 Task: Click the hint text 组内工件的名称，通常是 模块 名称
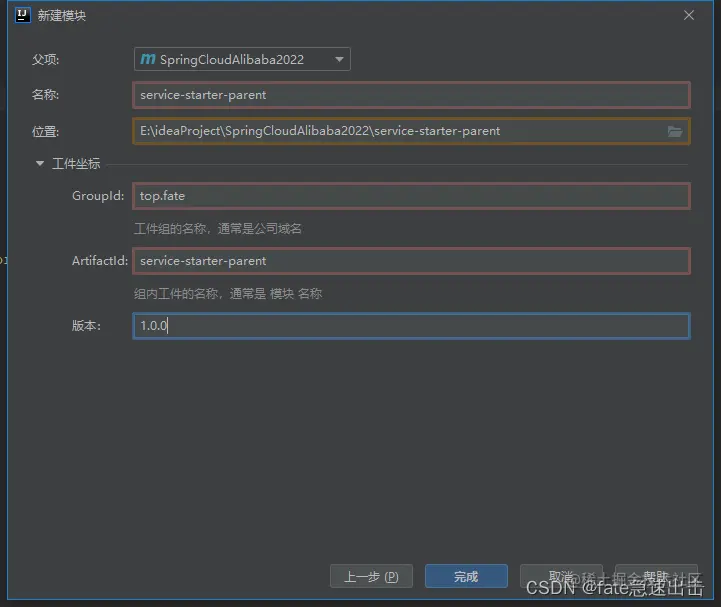pyautogui.click(x=228, y=293)
